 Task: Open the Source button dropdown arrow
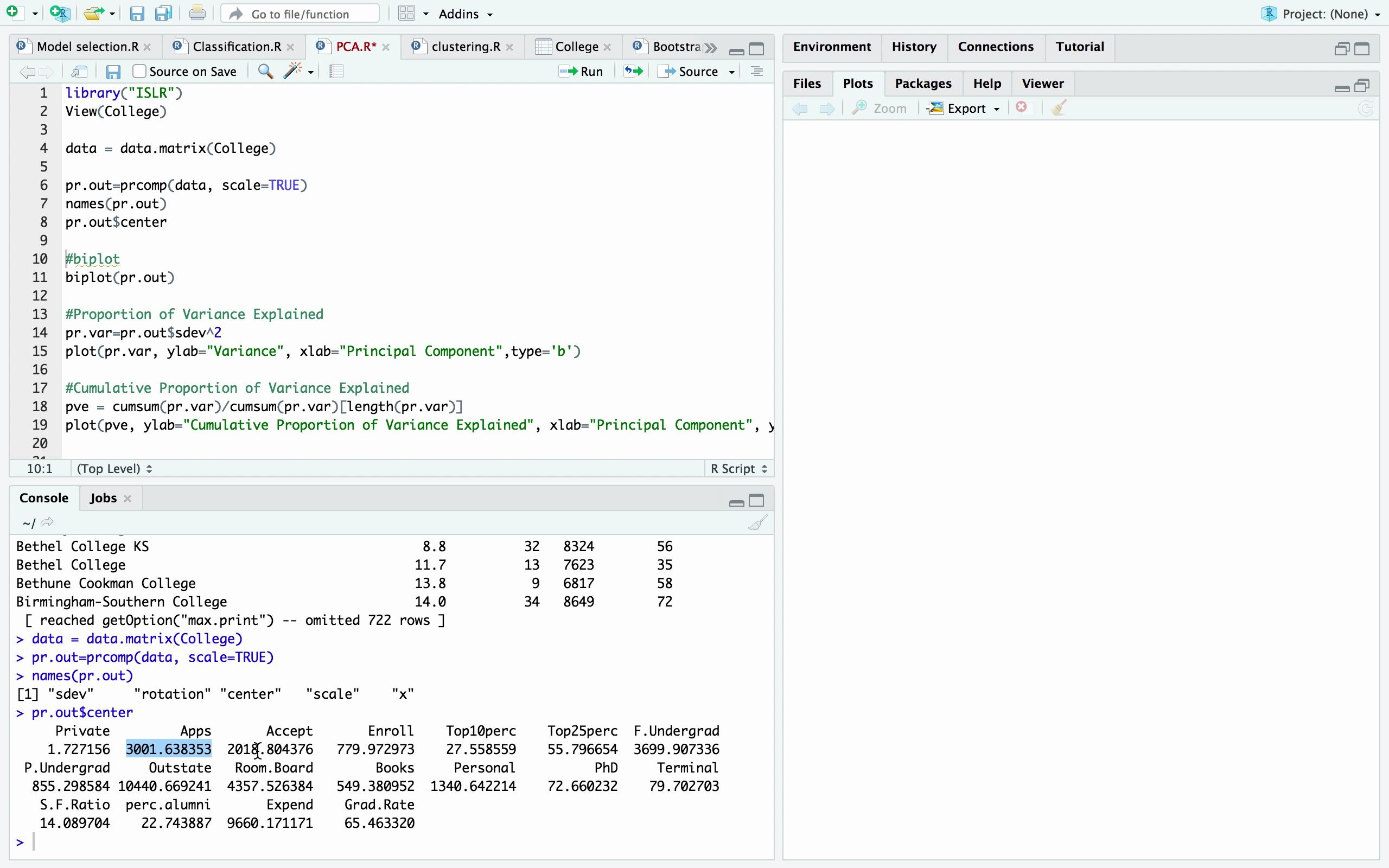pos(732,72)
